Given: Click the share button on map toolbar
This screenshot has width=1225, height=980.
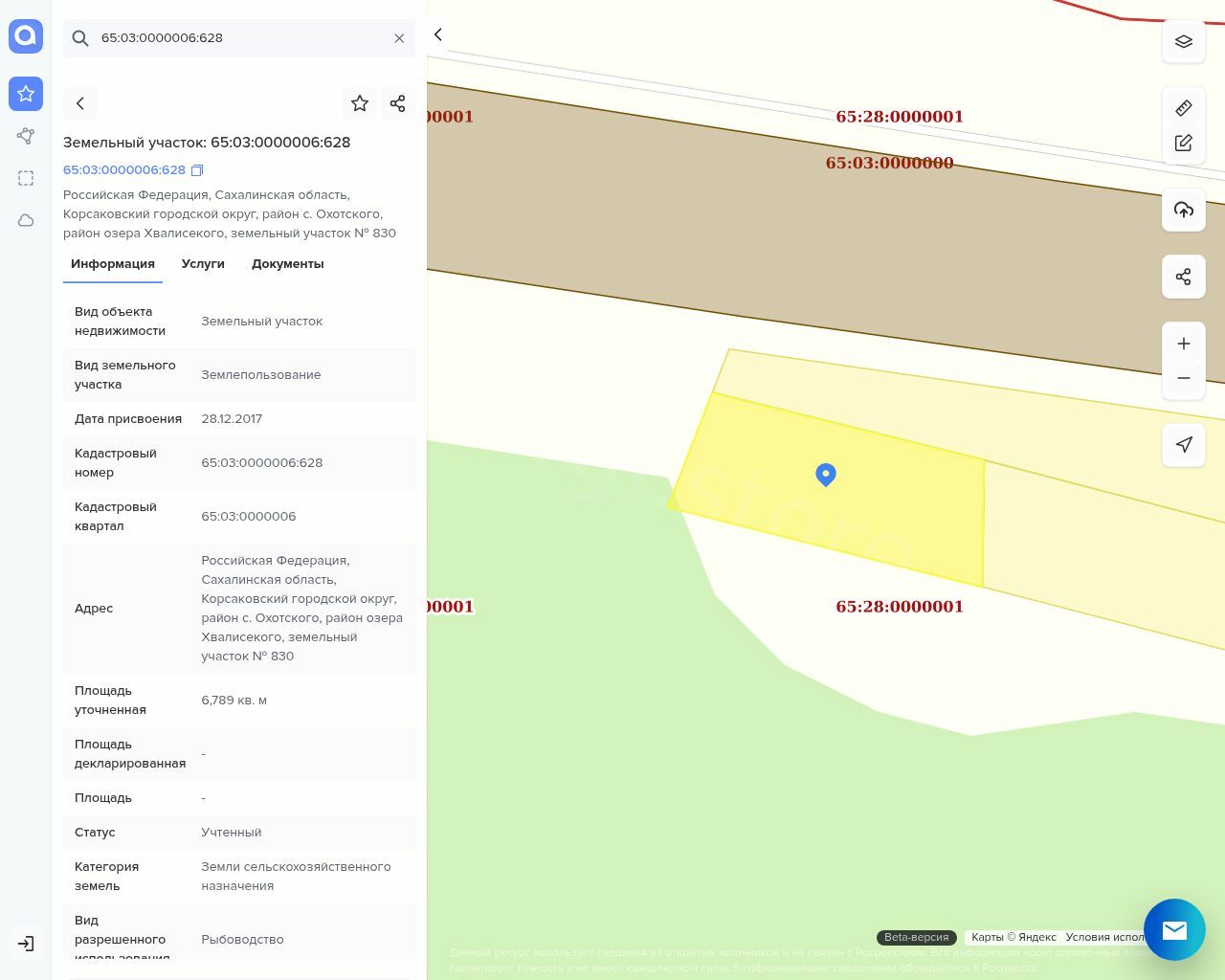Looking at the screenshot, I should [1184, 277].
